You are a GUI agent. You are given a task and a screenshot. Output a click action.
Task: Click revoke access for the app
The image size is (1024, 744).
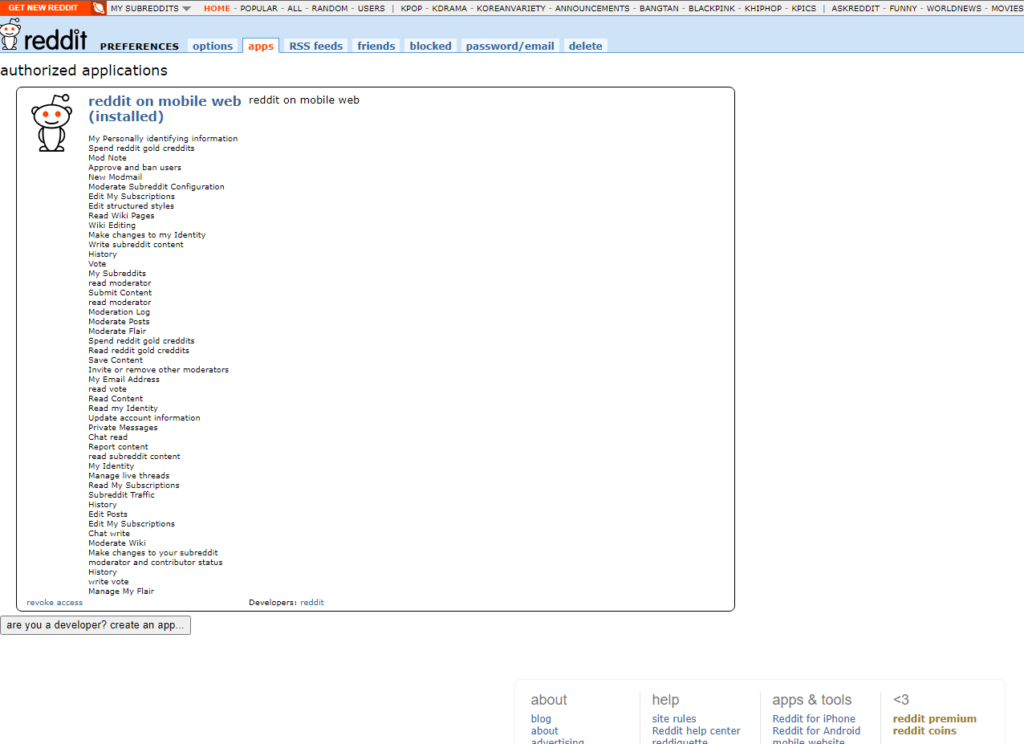pyautogui.click(x=55, y=602)
